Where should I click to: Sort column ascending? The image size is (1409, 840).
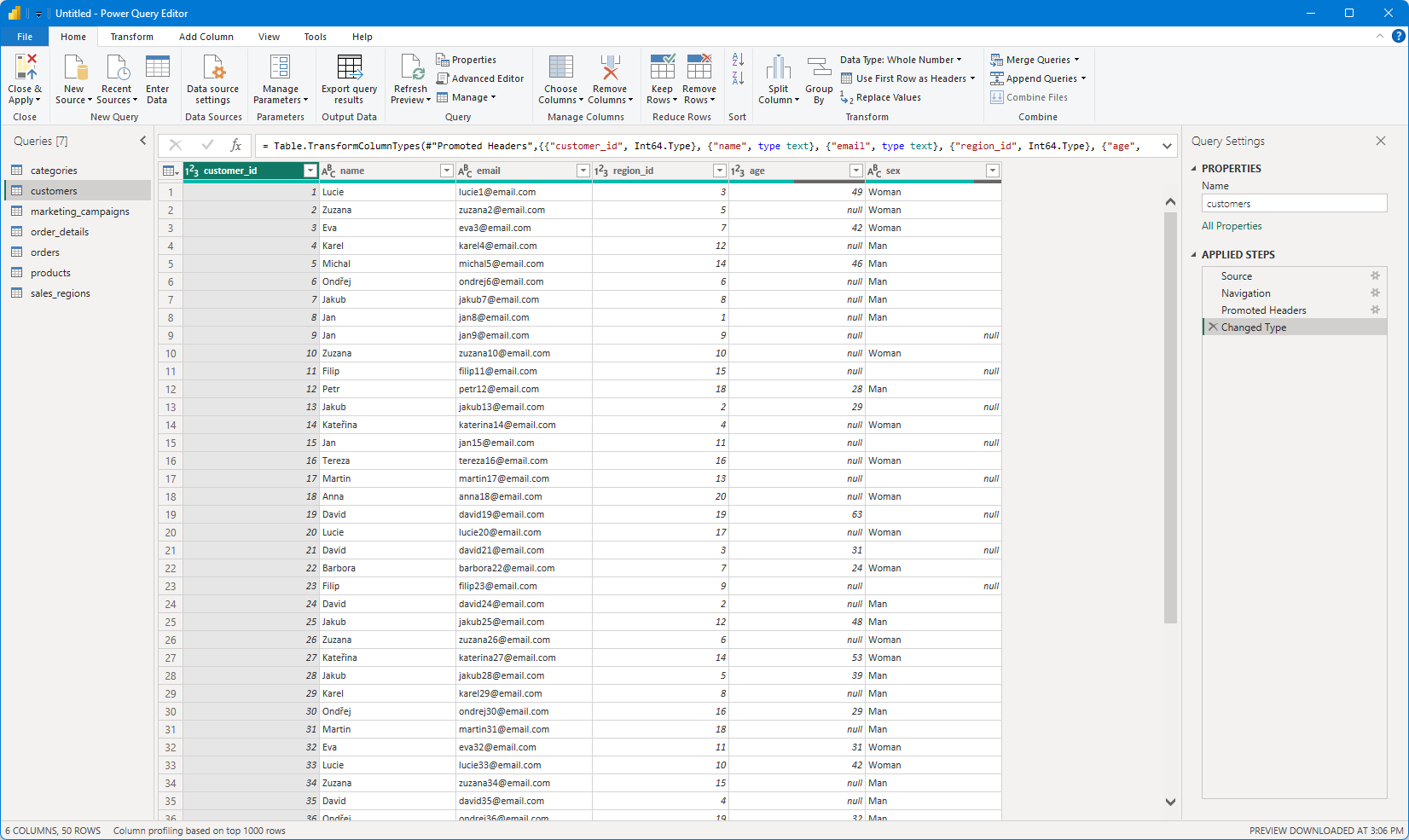(x=738, y=60)
